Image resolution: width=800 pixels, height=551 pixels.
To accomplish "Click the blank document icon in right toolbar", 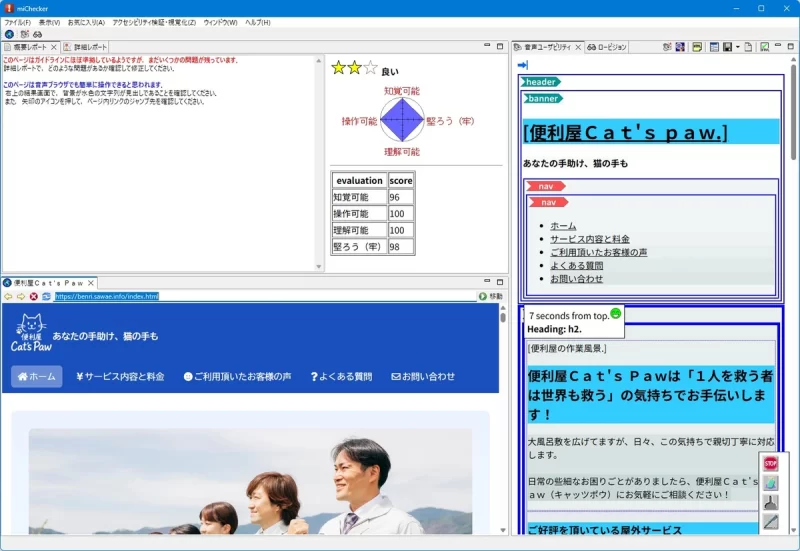I will pyautogui.click(x=748, y=47).
